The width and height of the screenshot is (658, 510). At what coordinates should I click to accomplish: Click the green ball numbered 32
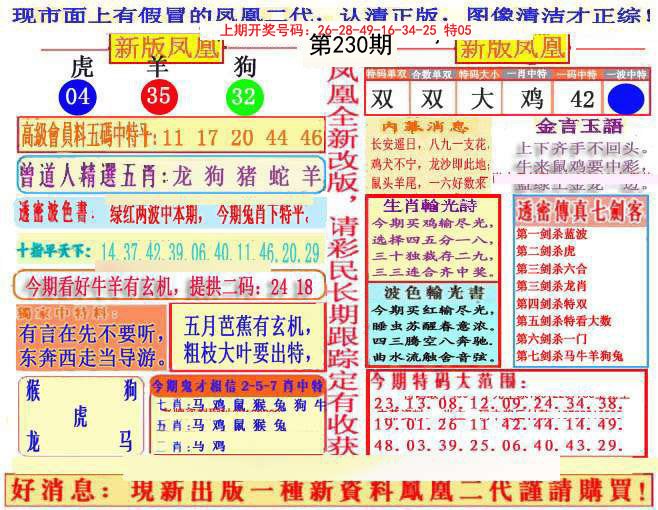click(x=245, y=97)
